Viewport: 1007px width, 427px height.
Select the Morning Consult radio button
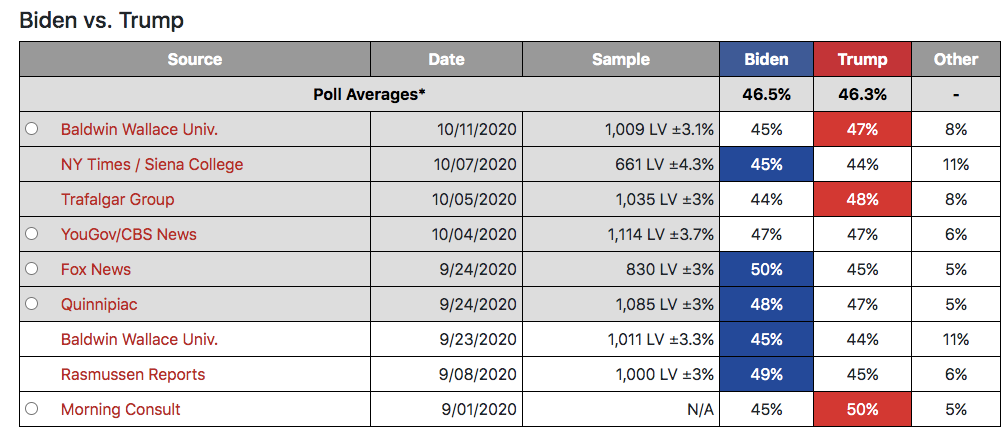pyautogui.click(x=31, y=409)
